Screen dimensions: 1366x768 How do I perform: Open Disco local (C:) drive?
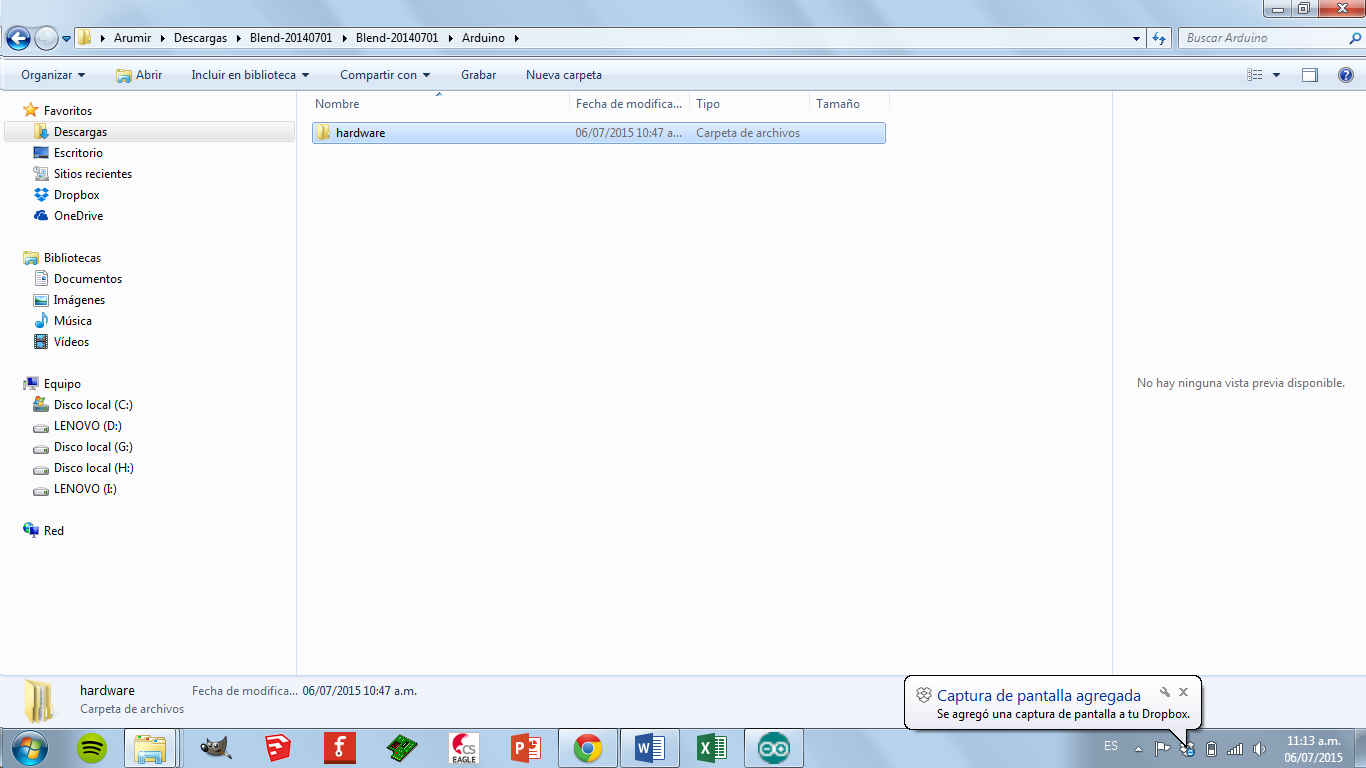click(93, 405)
